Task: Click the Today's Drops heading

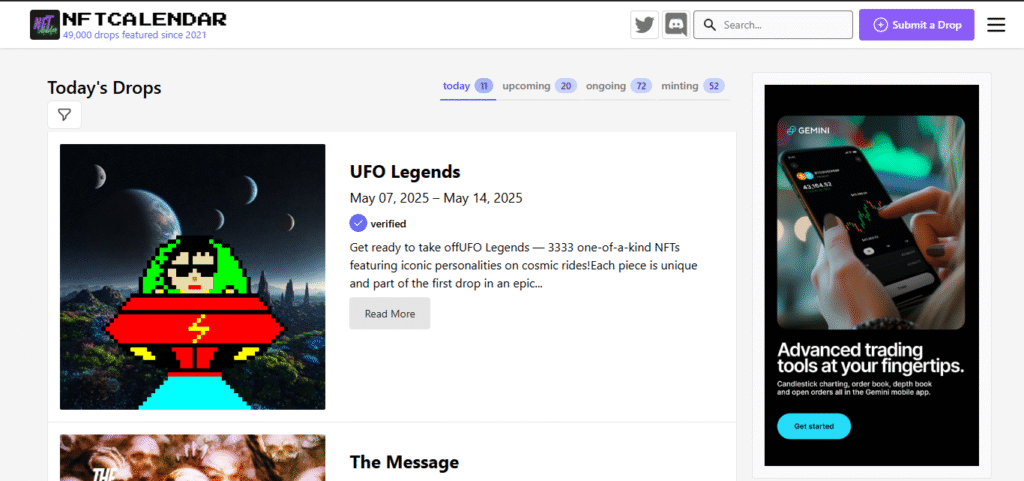Action: (x=104, y=87)
